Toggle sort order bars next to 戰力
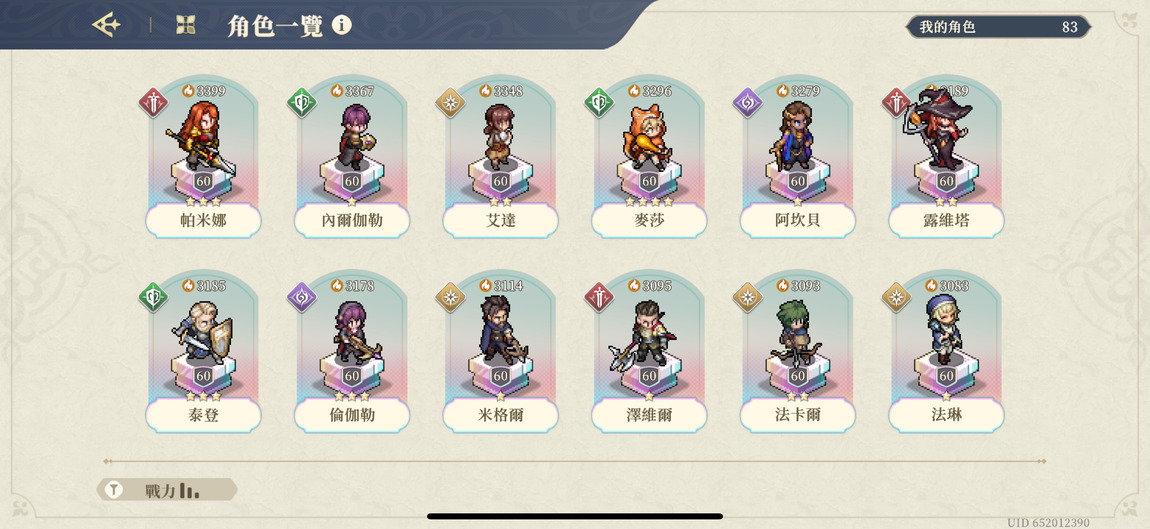This screenshot has height=529, width=1150. click(x=189, y=490)
